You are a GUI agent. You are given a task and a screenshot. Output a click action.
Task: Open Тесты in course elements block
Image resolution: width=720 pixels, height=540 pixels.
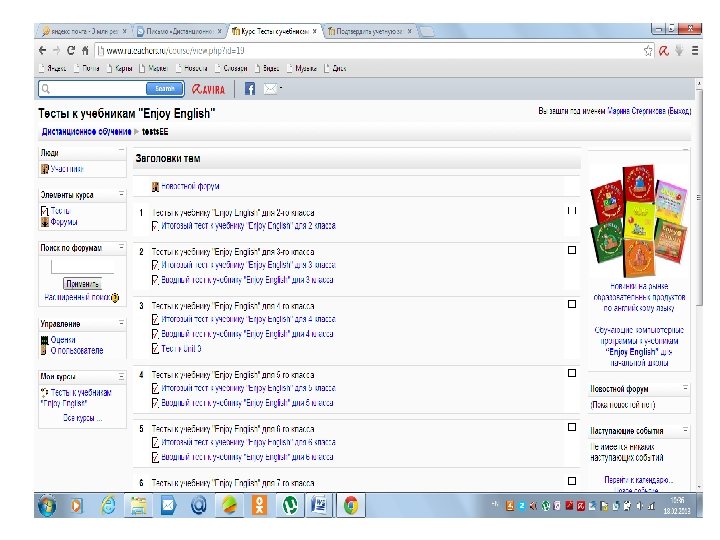point(60,211)
